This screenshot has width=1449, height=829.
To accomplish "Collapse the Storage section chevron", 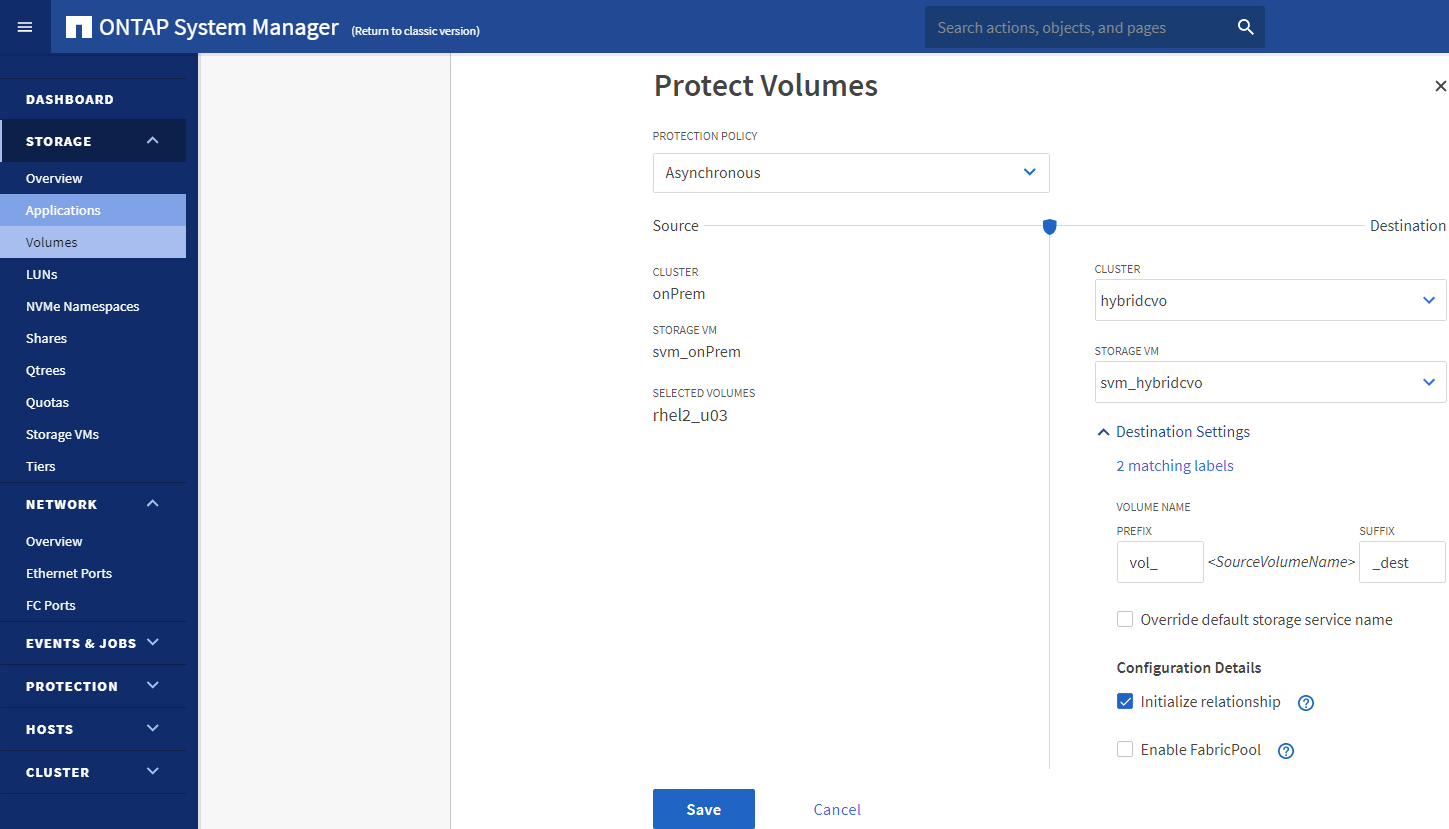I will [x=152, y=141].
